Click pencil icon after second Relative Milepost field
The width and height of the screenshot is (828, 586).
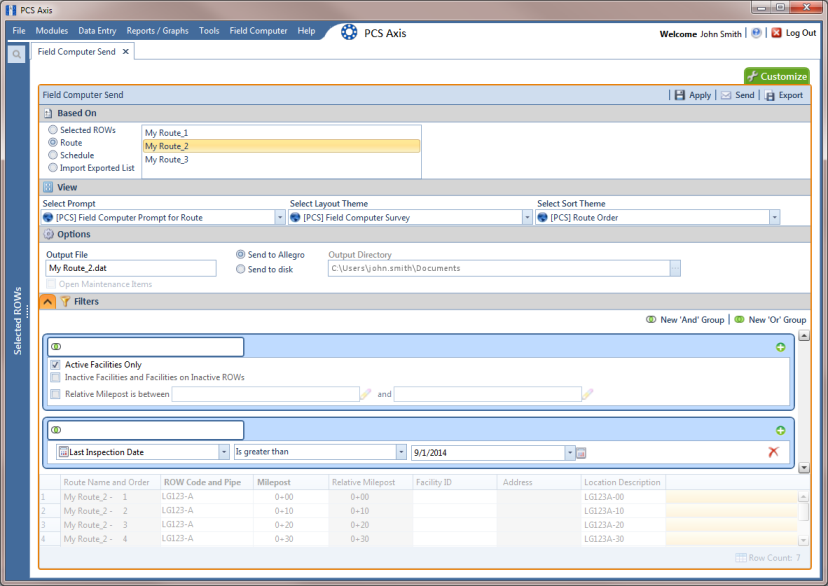point(587,394)
